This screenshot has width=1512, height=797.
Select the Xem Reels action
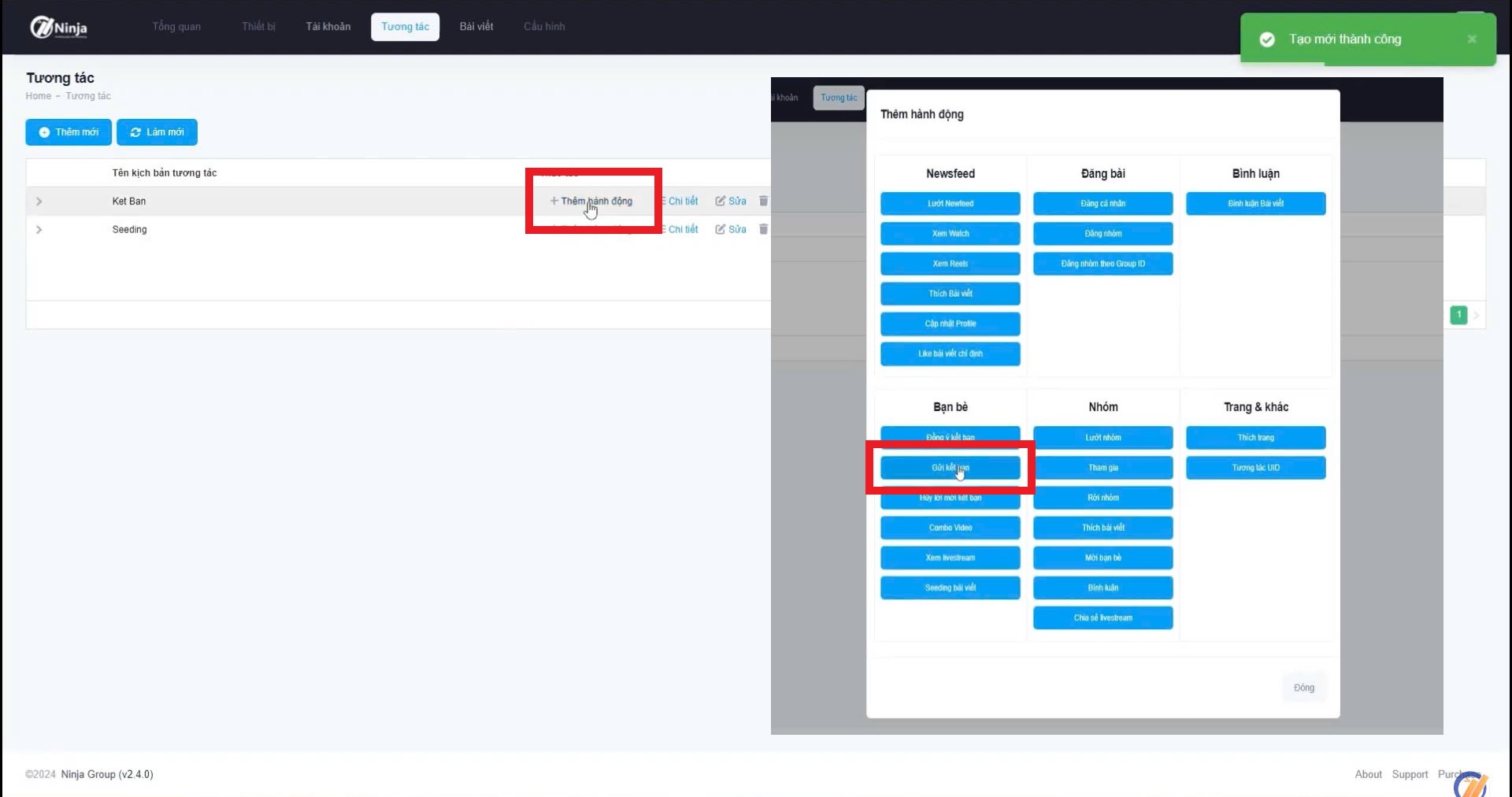tap(950, 264)
